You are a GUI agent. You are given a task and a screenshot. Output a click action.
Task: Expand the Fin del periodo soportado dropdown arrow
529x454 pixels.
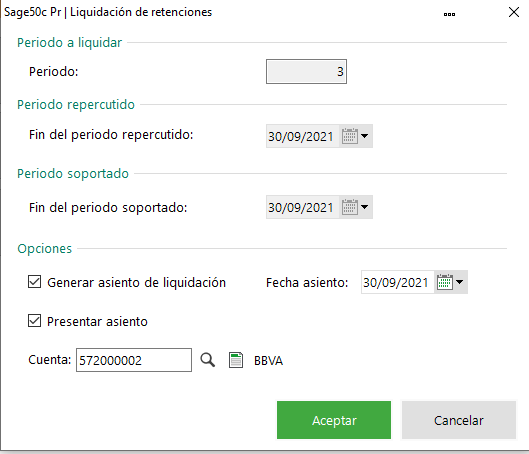pyautogui.click(x=364, y=207)
